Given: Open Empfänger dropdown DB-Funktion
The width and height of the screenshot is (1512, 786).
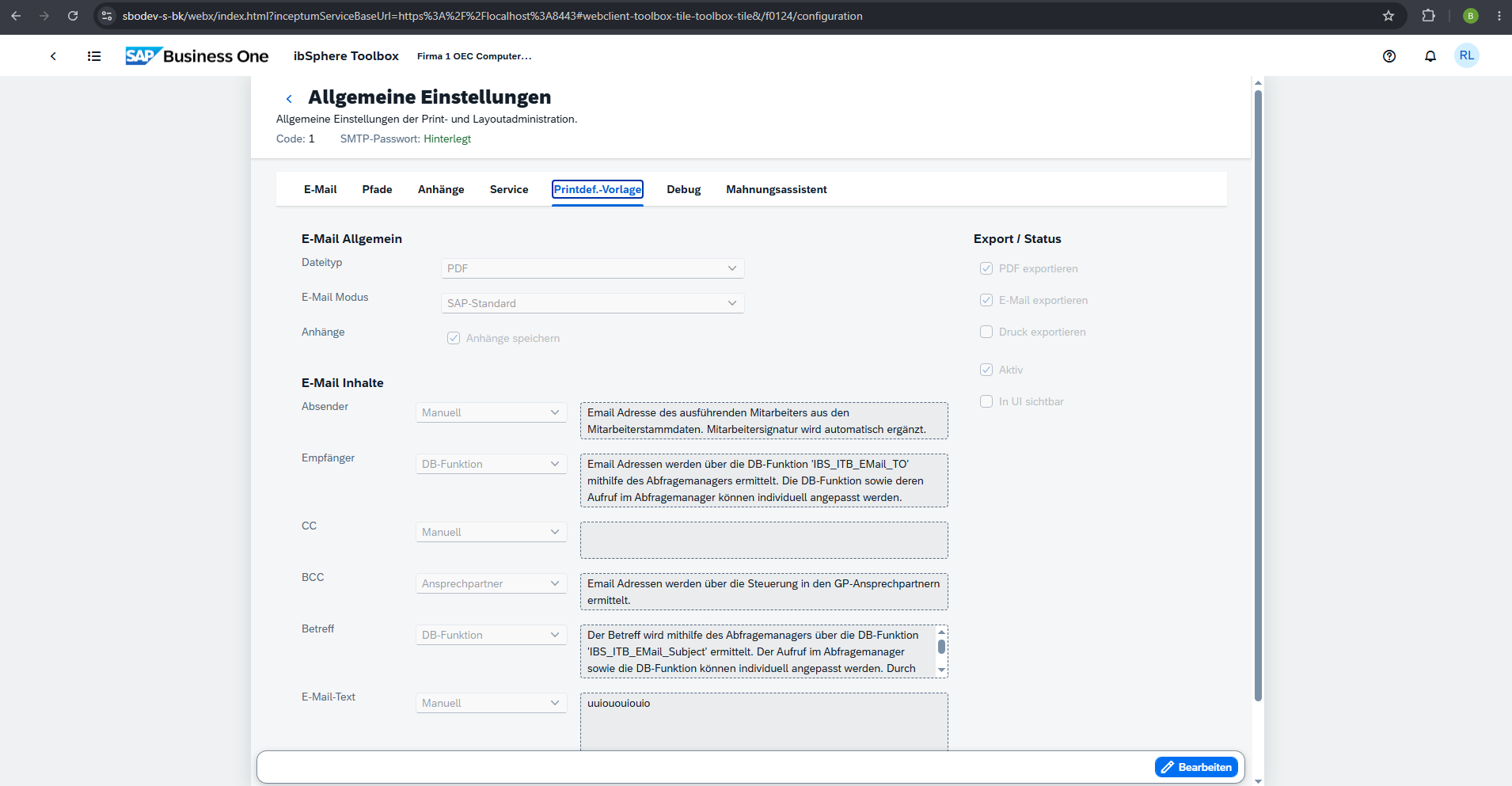Looking at the screenshot, I should (492, 464).
